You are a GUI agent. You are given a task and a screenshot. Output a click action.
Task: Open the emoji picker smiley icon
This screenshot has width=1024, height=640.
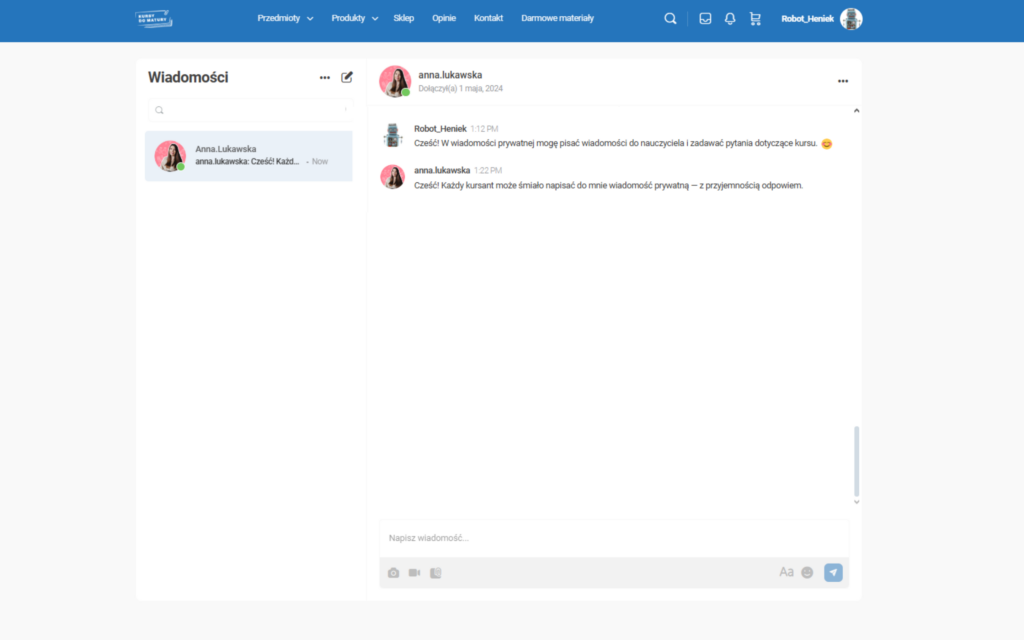pos(807,573)
